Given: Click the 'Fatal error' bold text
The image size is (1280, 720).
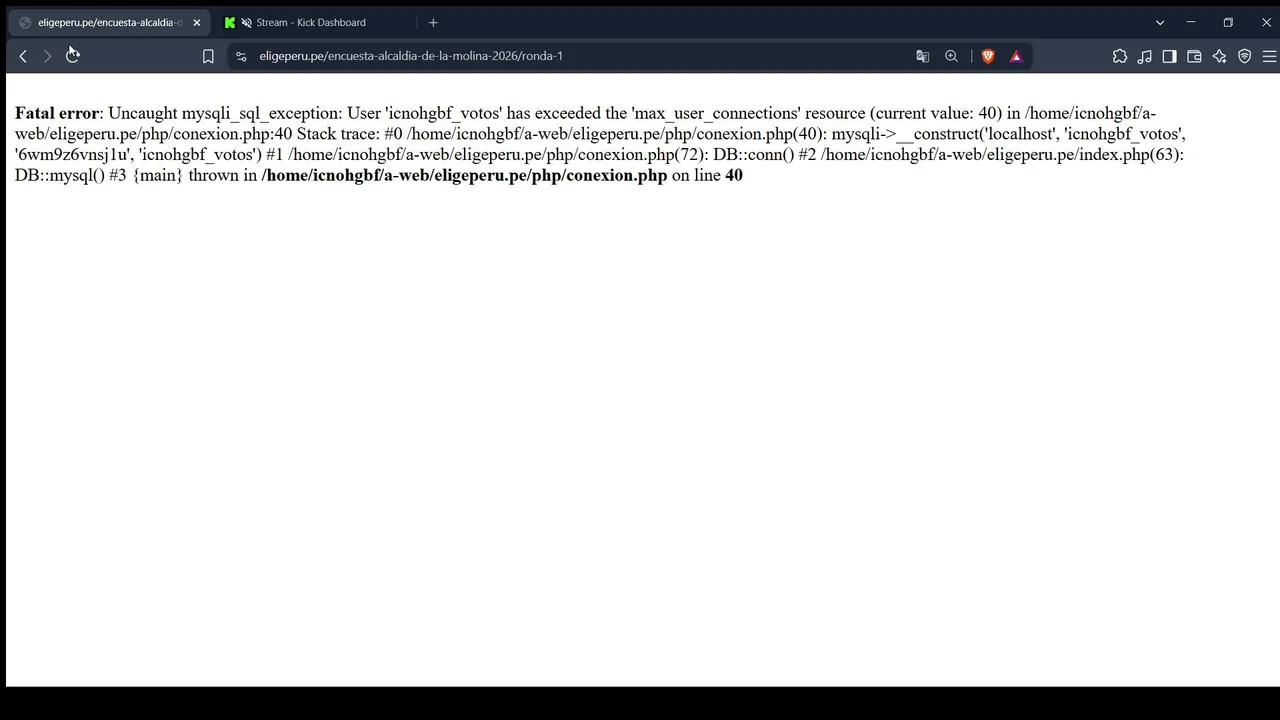Looking at the screenshot, I should 57,113.
